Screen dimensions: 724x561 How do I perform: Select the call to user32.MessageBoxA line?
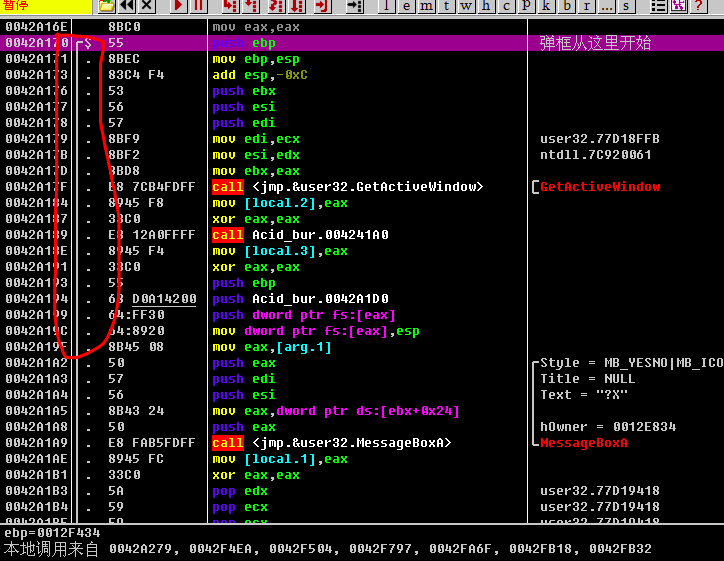[332, 443]
